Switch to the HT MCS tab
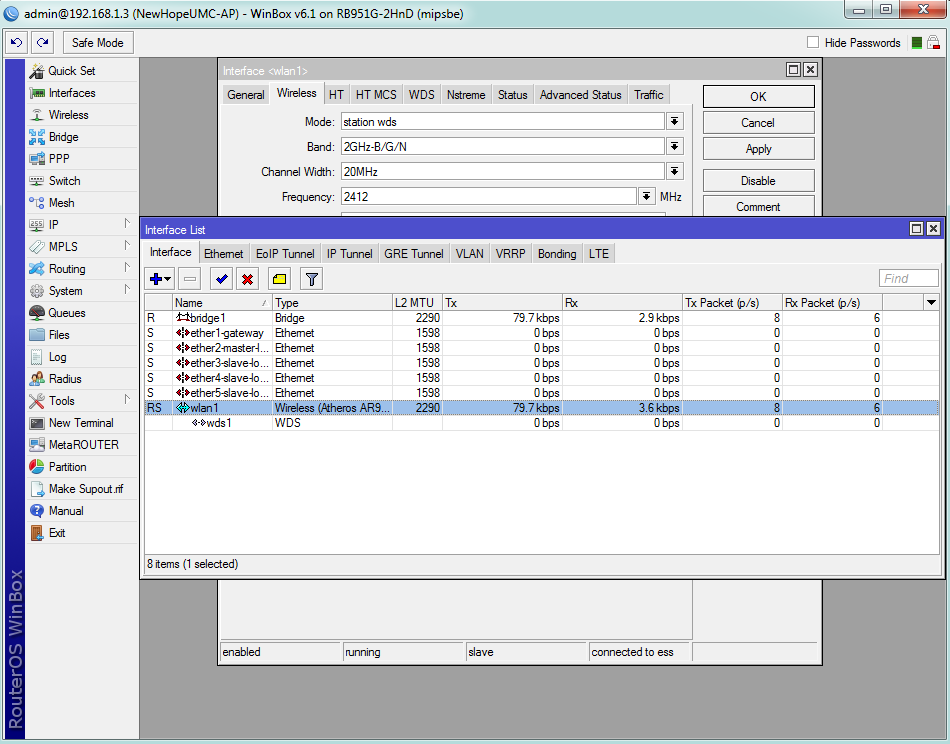This screenshot has height=744, width=950. [375, 93]
